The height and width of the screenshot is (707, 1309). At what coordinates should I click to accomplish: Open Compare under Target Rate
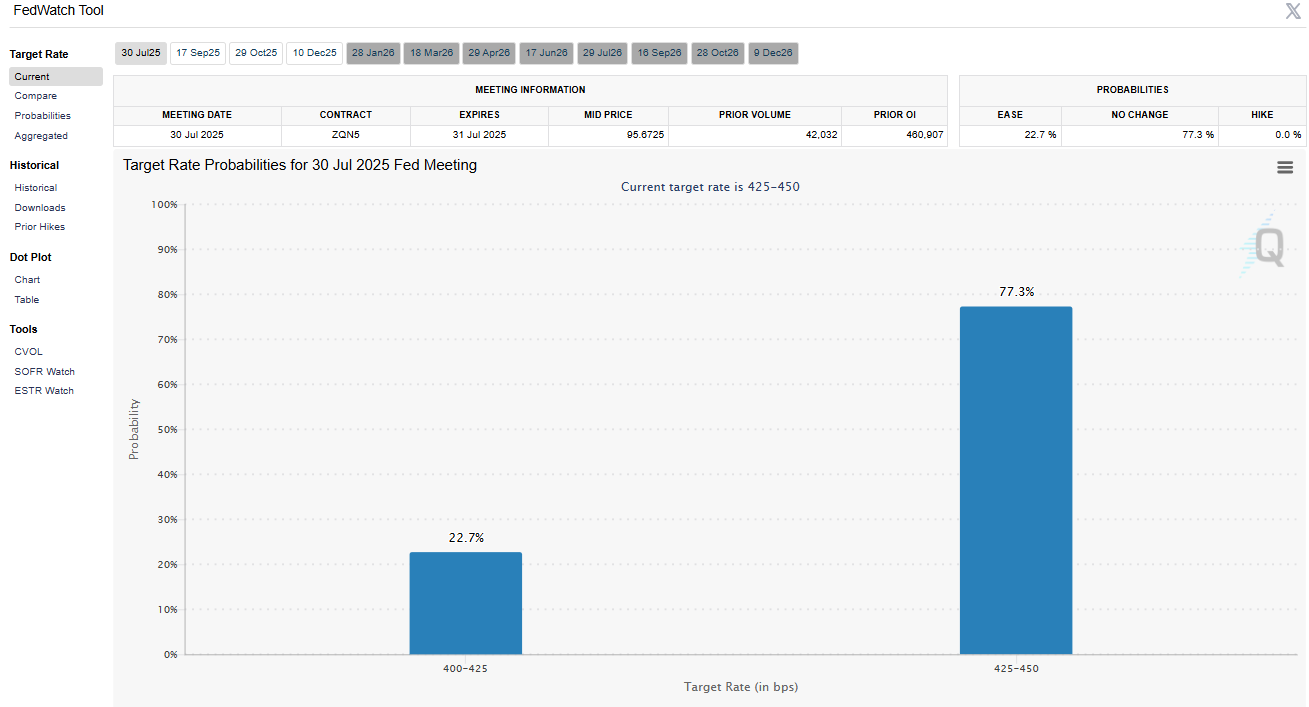pyautogui.click(x=35, y=96)
